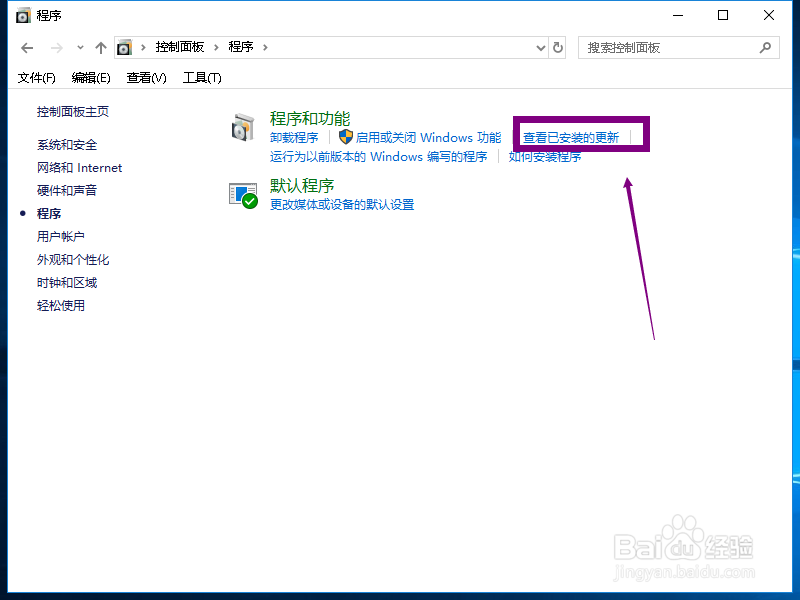Click the Control Panel icon in the breadcrumb bar
800x600 pixels.
tap(124, 46)
